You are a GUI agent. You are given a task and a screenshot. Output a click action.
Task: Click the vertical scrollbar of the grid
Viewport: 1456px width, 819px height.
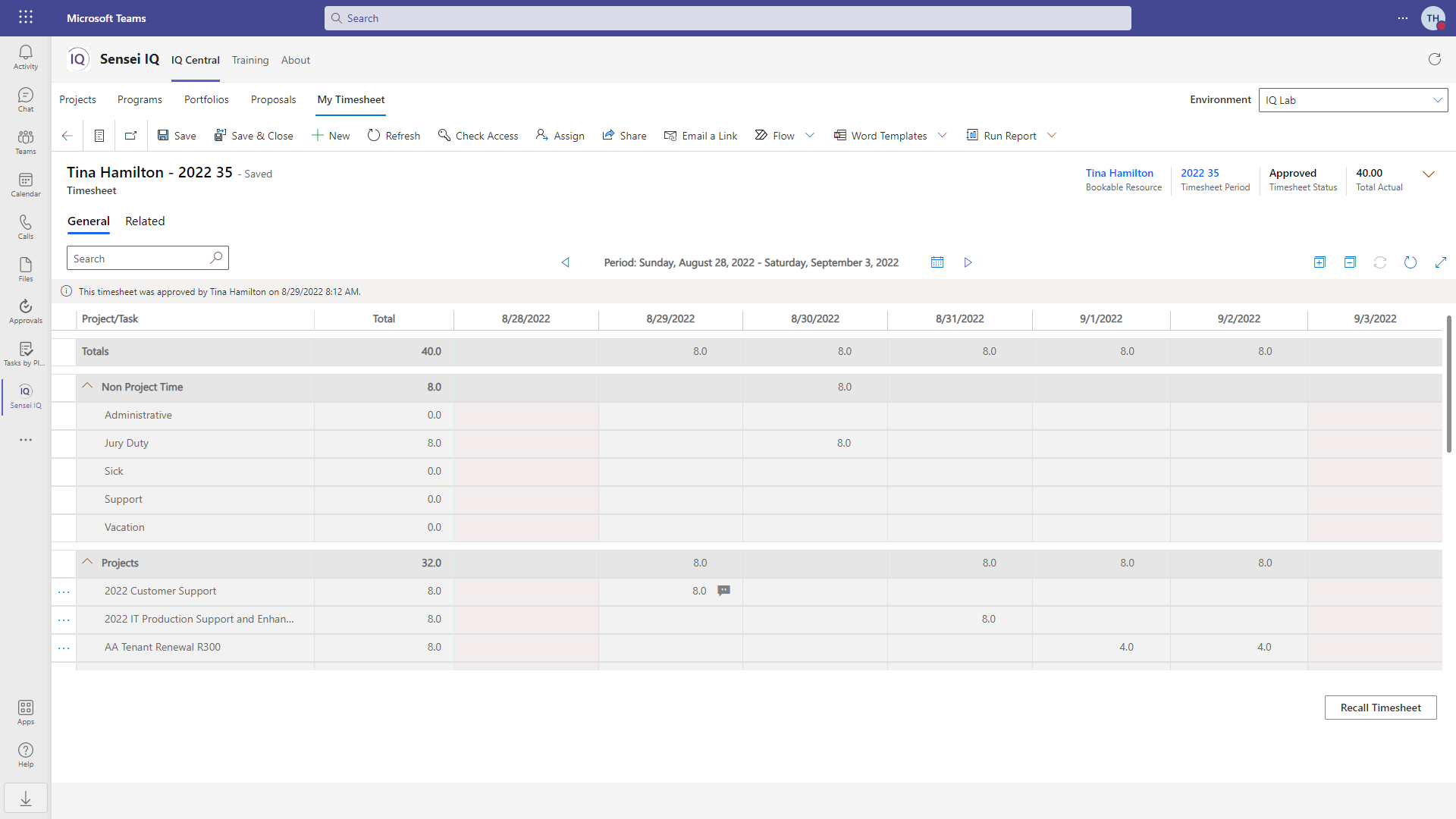tap(1448, 384)
